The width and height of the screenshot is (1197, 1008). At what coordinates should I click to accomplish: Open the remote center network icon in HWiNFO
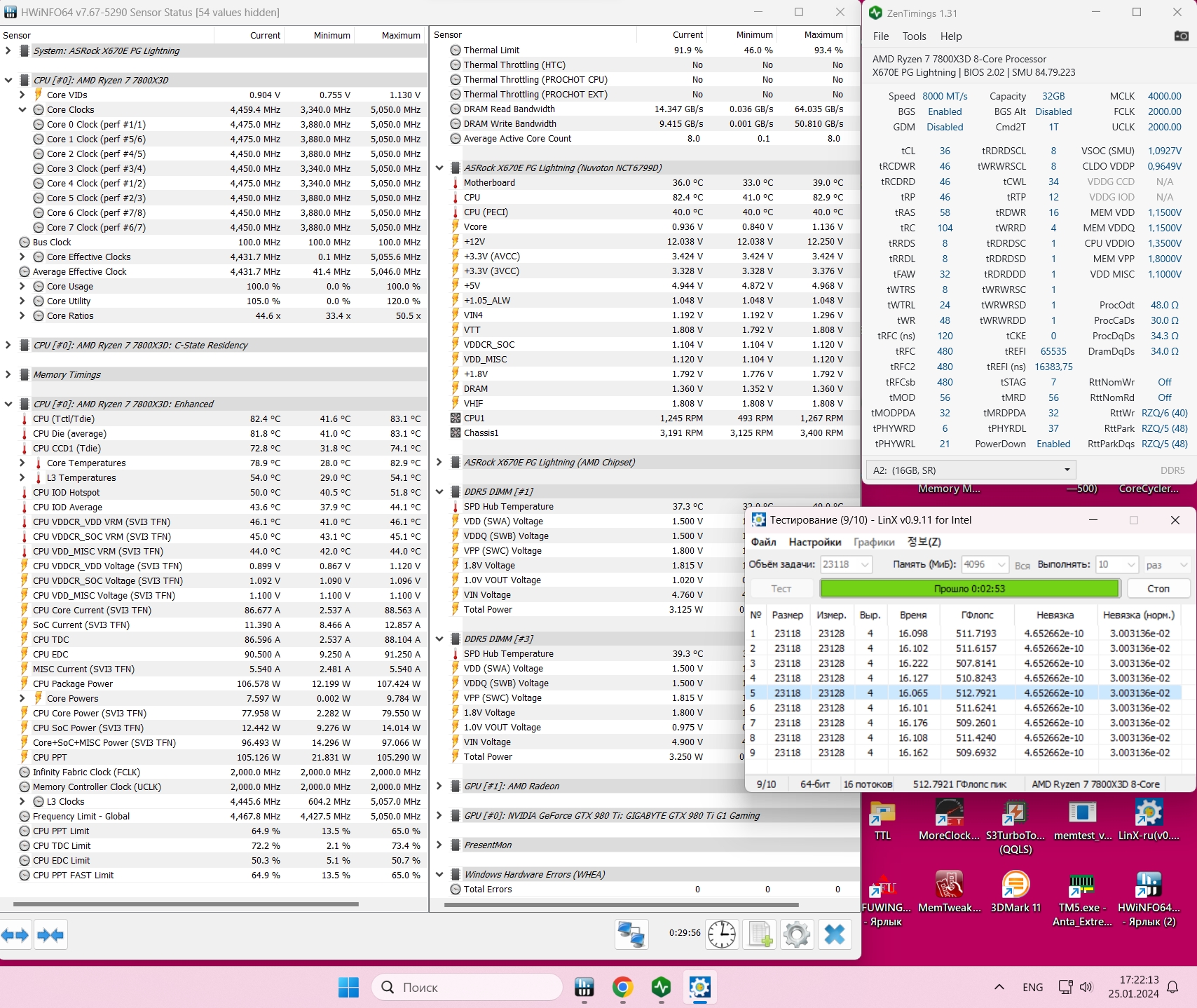click(x=631, y=934)
